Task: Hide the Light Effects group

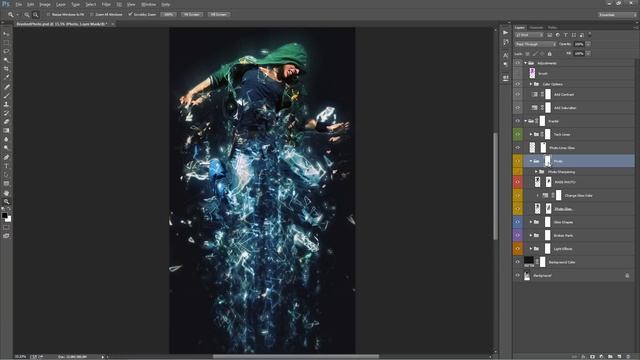Action: pos(518,249)
